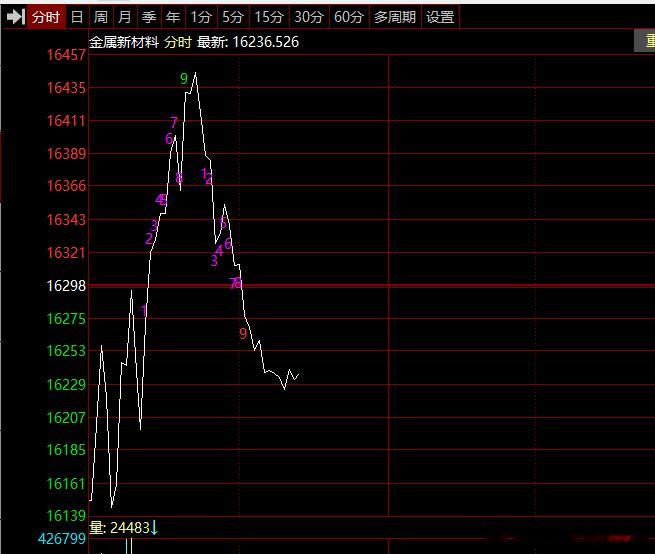Image resolution: width=655 pixels, height=554 pixels.
Task: Select the 15分 chart period
Action: pyautogui.click(x=269, y=17)
